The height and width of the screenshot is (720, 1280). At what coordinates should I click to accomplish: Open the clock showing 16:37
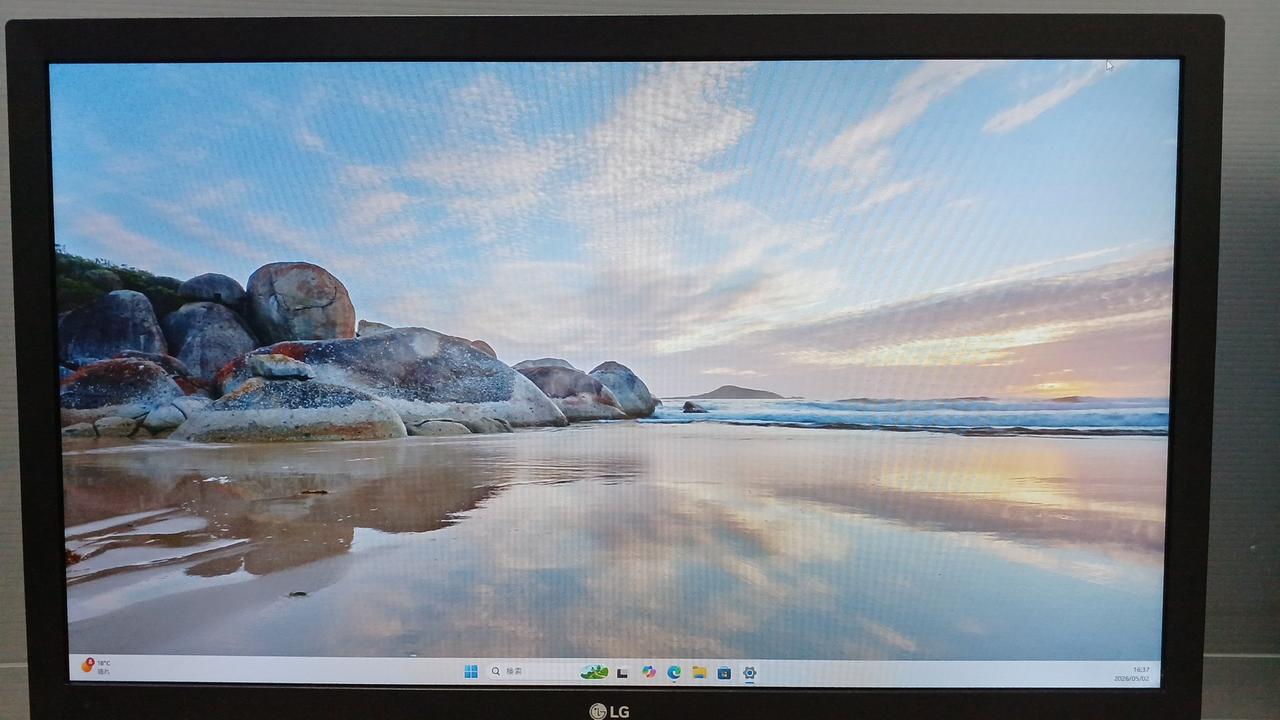tap(1141, 669)
